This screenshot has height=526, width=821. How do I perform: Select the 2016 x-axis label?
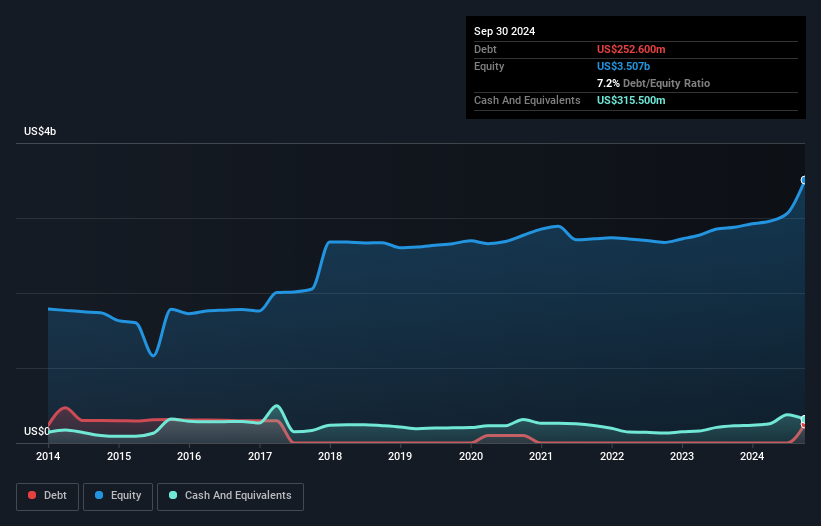pos(189,456)
